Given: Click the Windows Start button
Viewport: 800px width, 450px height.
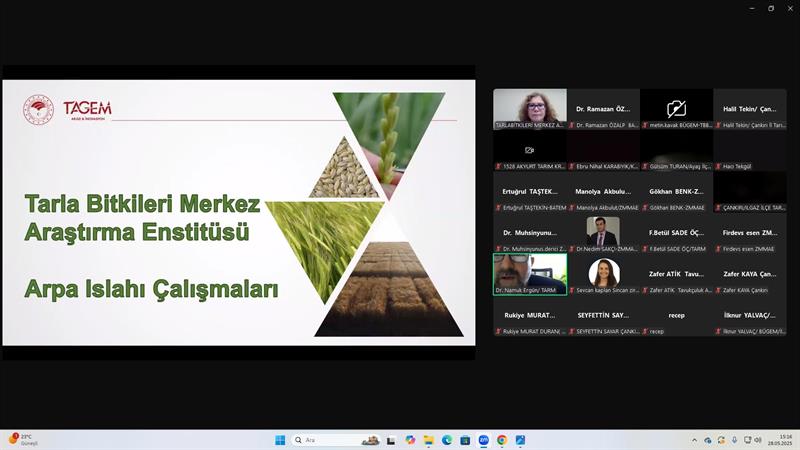Looking at the screenshot, I should [x=280, y=440].
